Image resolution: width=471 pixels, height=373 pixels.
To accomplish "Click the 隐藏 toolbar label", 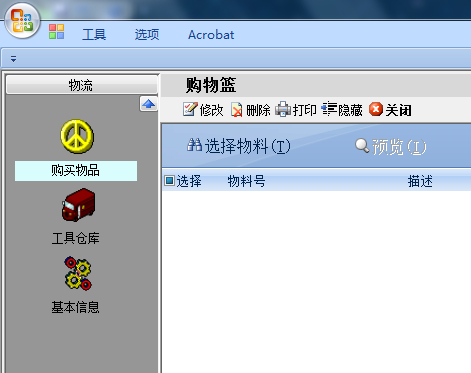I will (350, 110).
